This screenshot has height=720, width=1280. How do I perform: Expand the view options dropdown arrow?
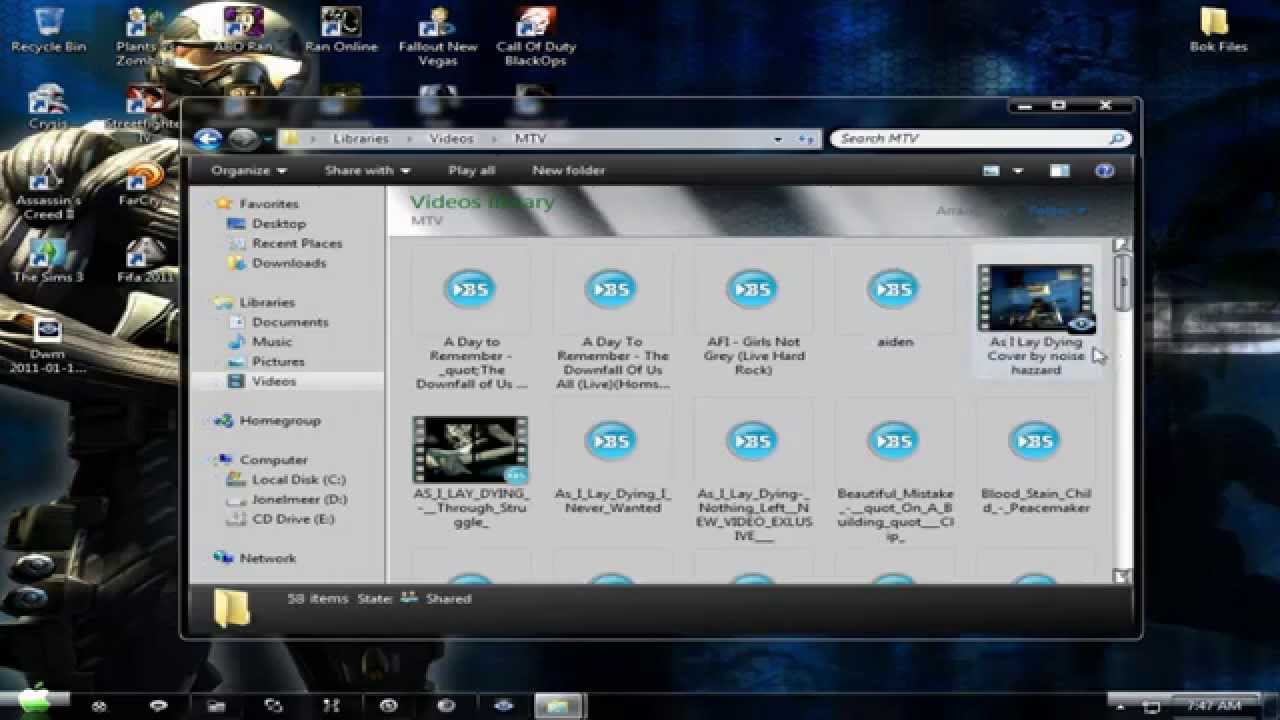point(1018,171)
